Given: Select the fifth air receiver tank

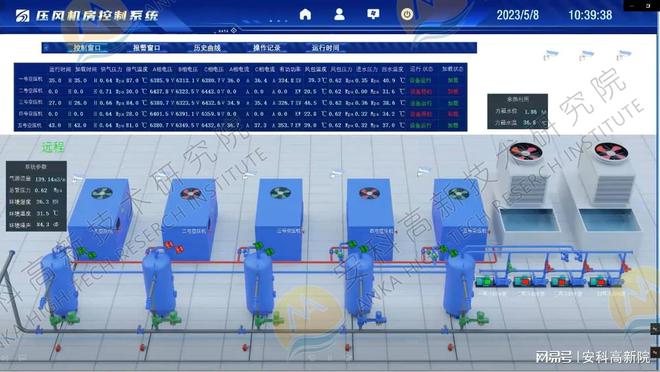Looking at the screenshot, I should coord(460,285).
